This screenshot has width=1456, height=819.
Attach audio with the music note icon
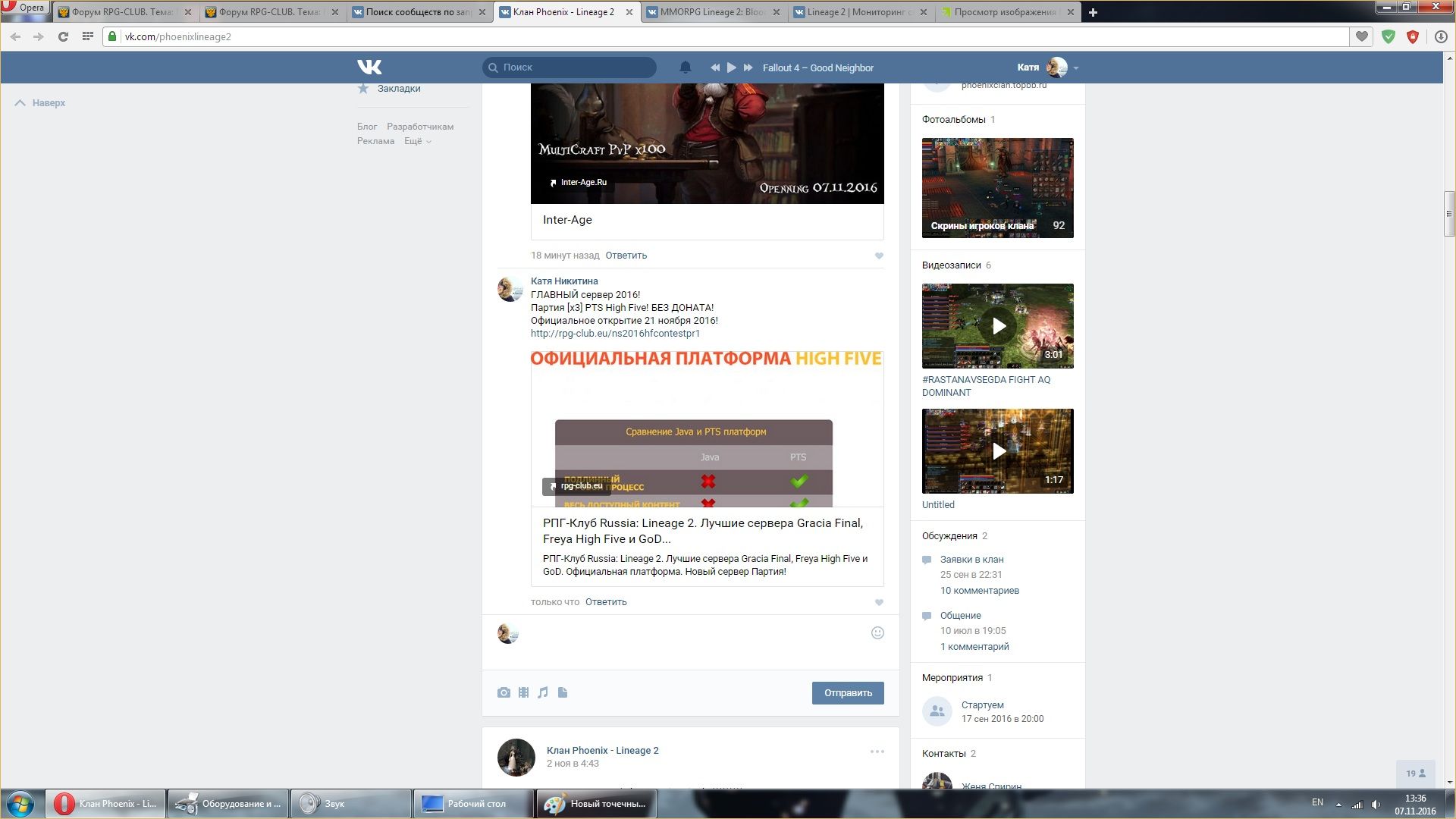coord(543,692)
